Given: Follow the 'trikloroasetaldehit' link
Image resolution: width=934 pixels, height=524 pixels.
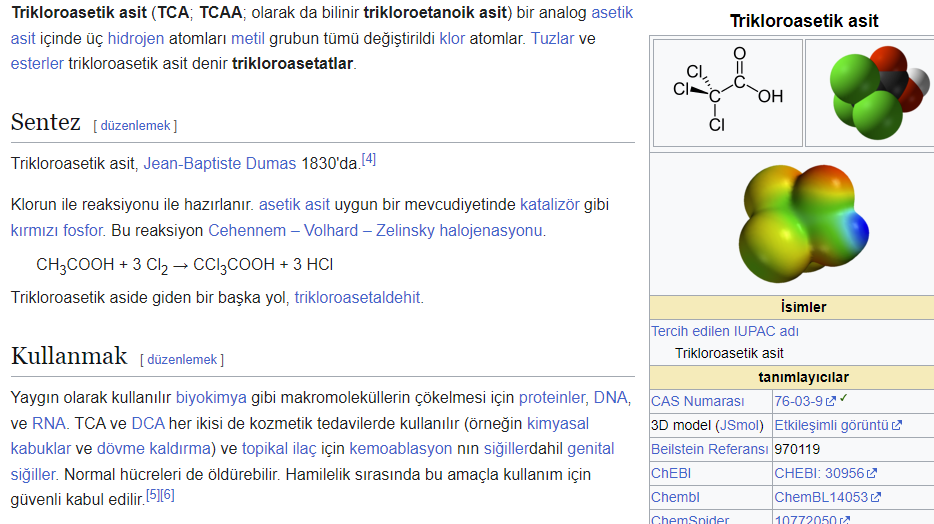Looking at the screenshot, I should pos(357,298).
